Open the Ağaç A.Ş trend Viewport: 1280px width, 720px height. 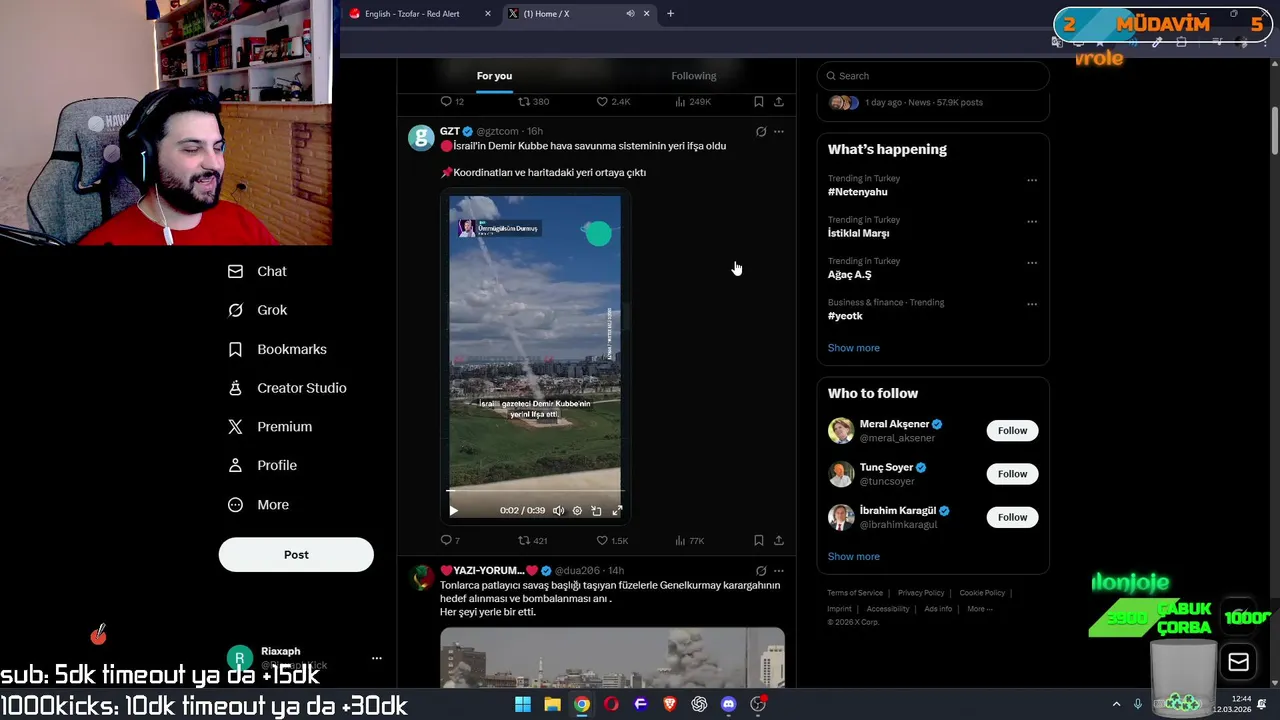(849, 275)
